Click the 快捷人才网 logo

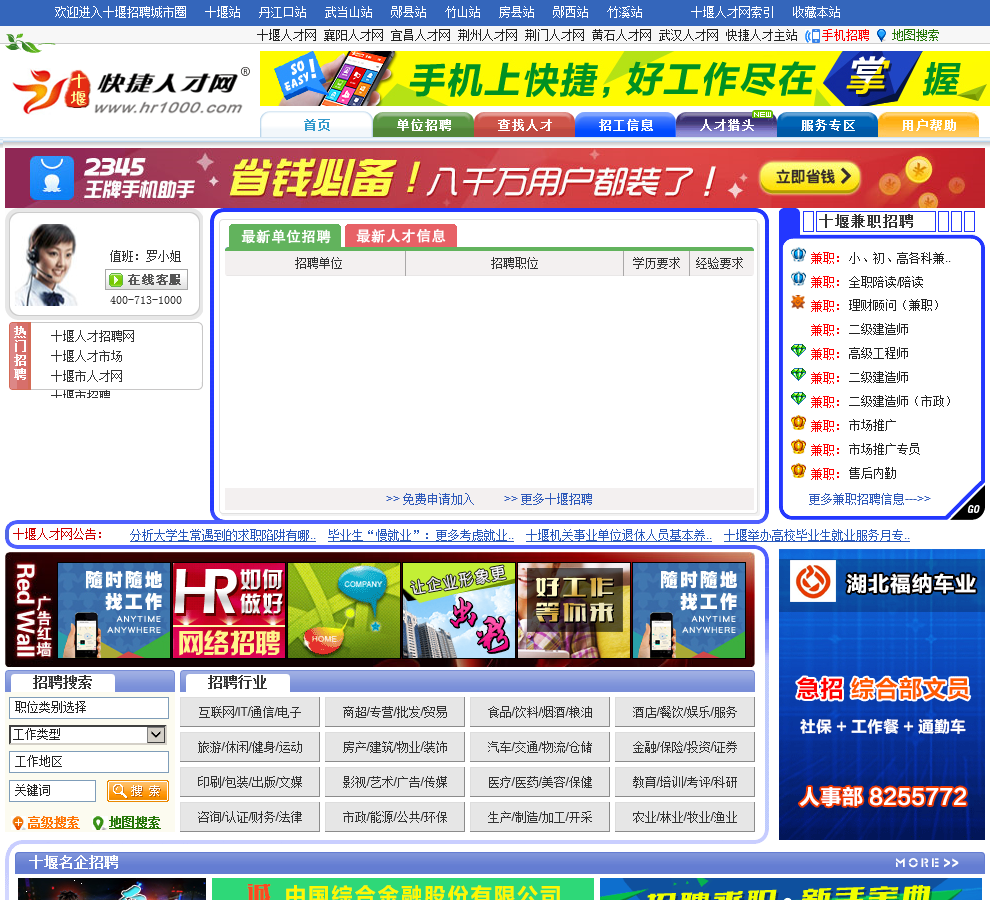129,90
